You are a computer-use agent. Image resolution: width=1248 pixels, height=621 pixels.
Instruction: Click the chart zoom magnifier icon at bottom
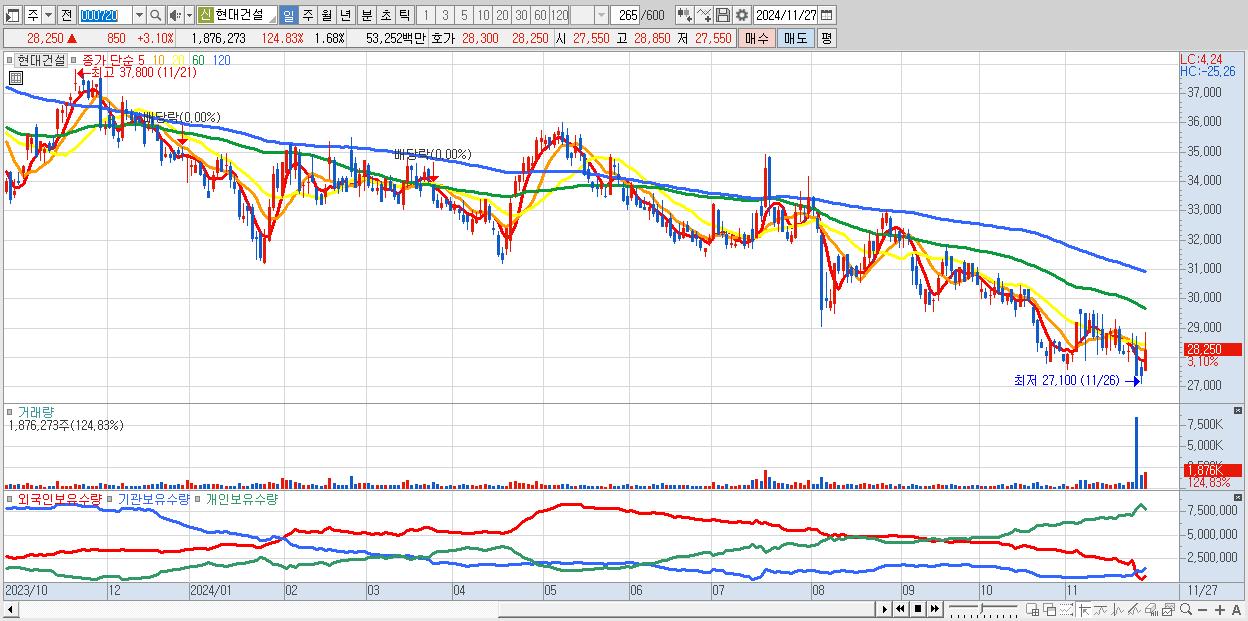coord(1186,608)
